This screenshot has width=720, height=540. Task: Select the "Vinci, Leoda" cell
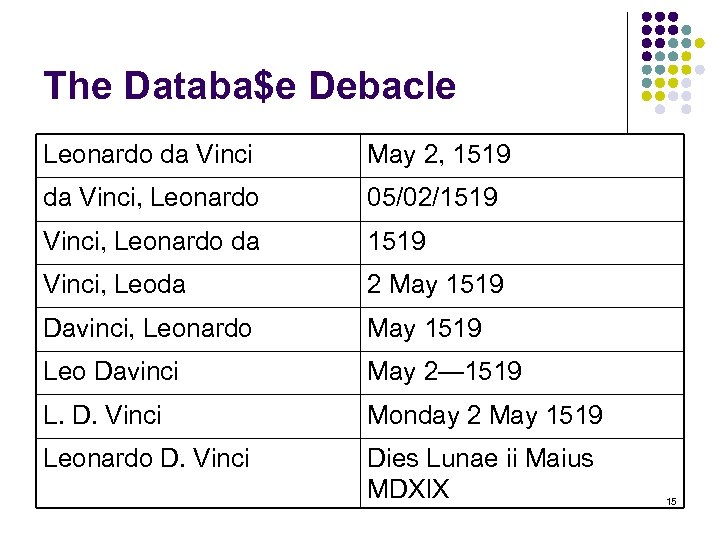click(x=115, y=285)
